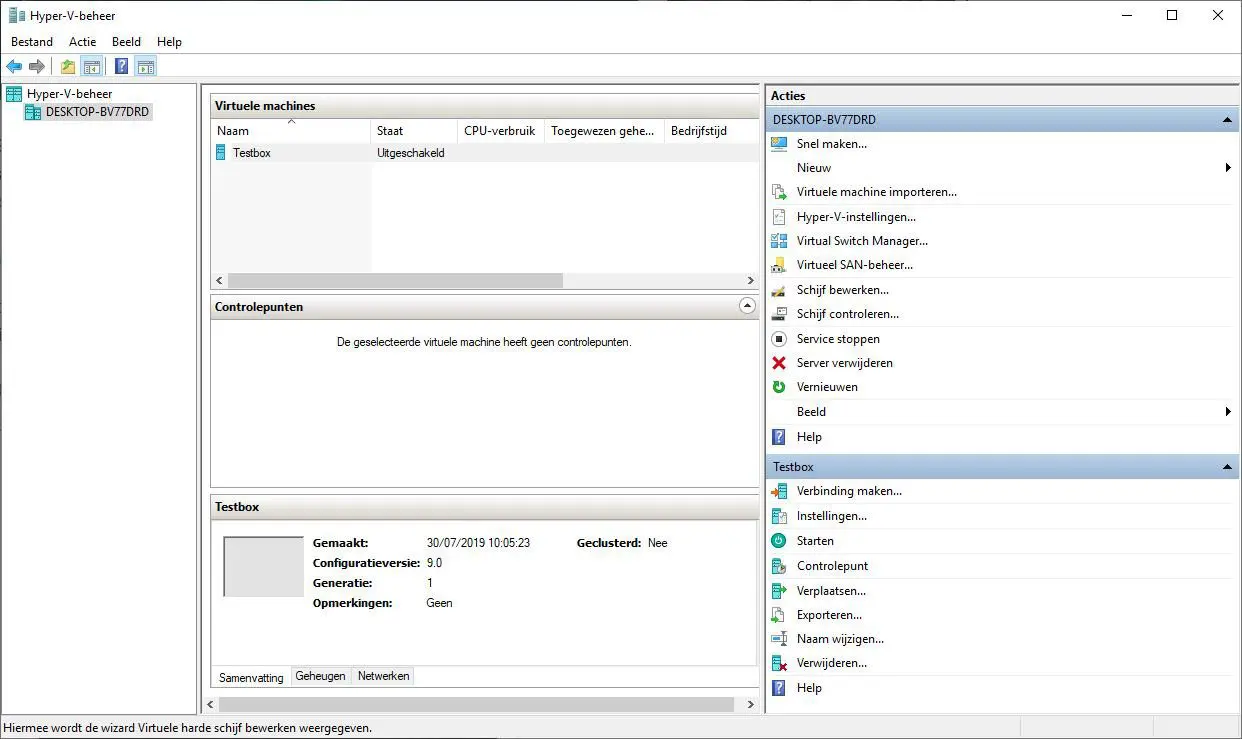
Task: Click the Controlepunt icon
Action: pos(779,566)
